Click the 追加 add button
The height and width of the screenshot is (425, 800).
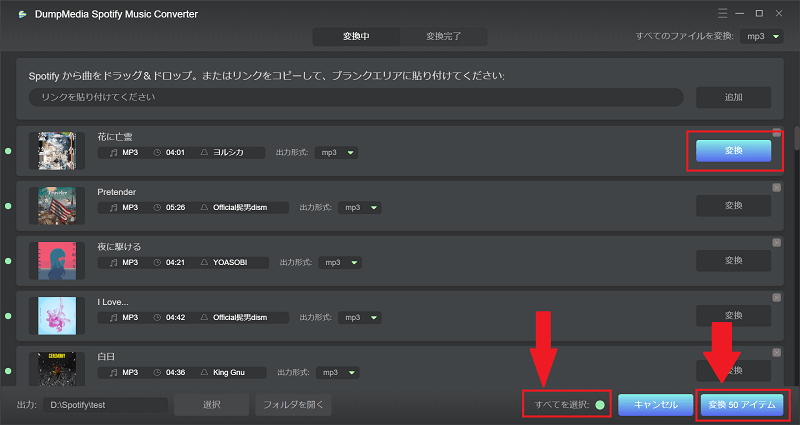coord(733,97)
